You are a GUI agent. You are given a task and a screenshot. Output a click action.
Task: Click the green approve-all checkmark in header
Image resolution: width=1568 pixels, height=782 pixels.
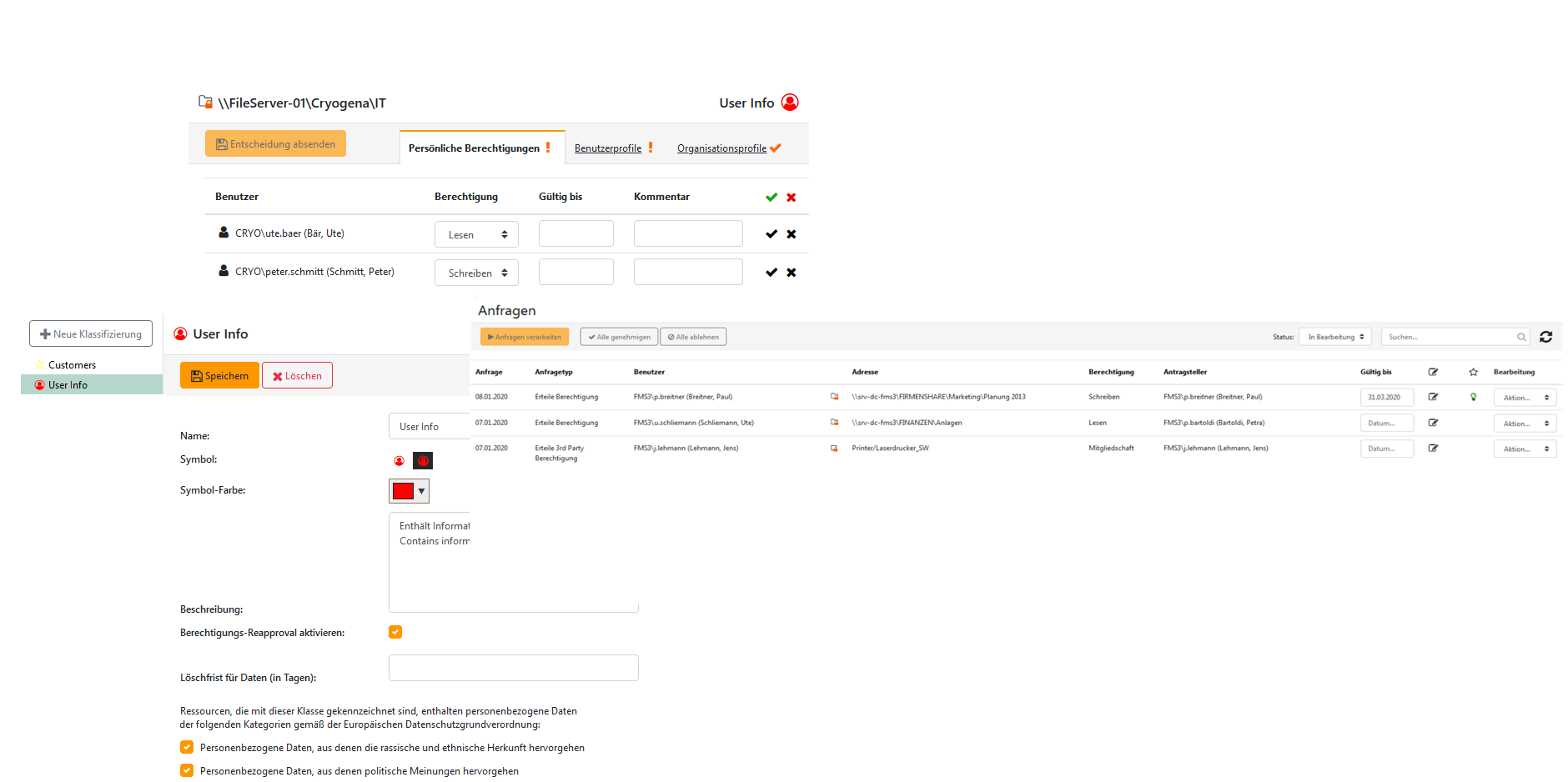[x=771, y=198]
